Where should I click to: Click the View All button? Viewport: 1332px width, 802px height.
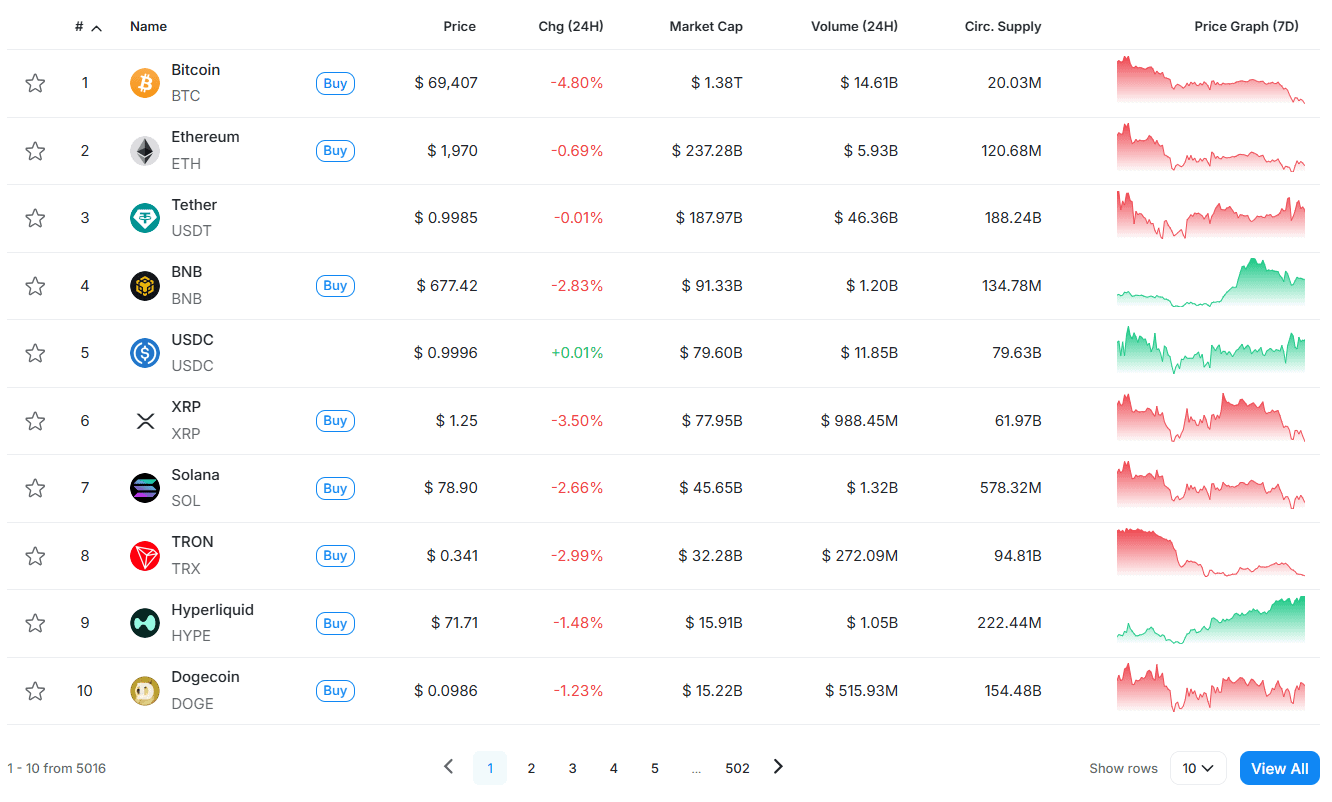[1280, 768]
